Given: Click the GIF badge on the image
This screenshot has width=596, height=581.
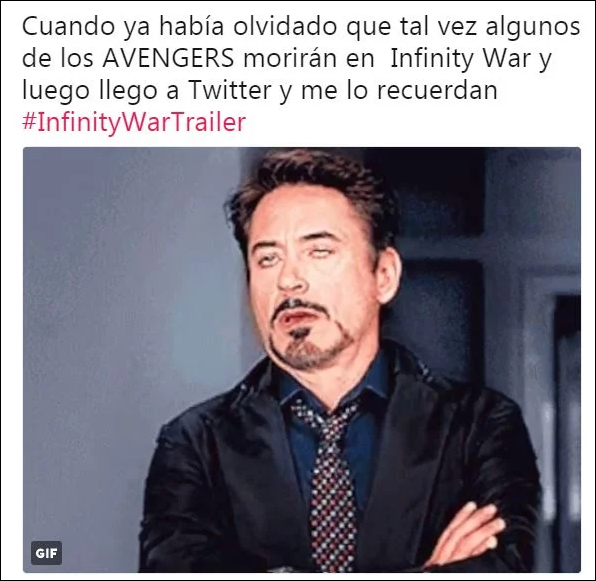Looking at the screenshot, I should click(46, 553).
